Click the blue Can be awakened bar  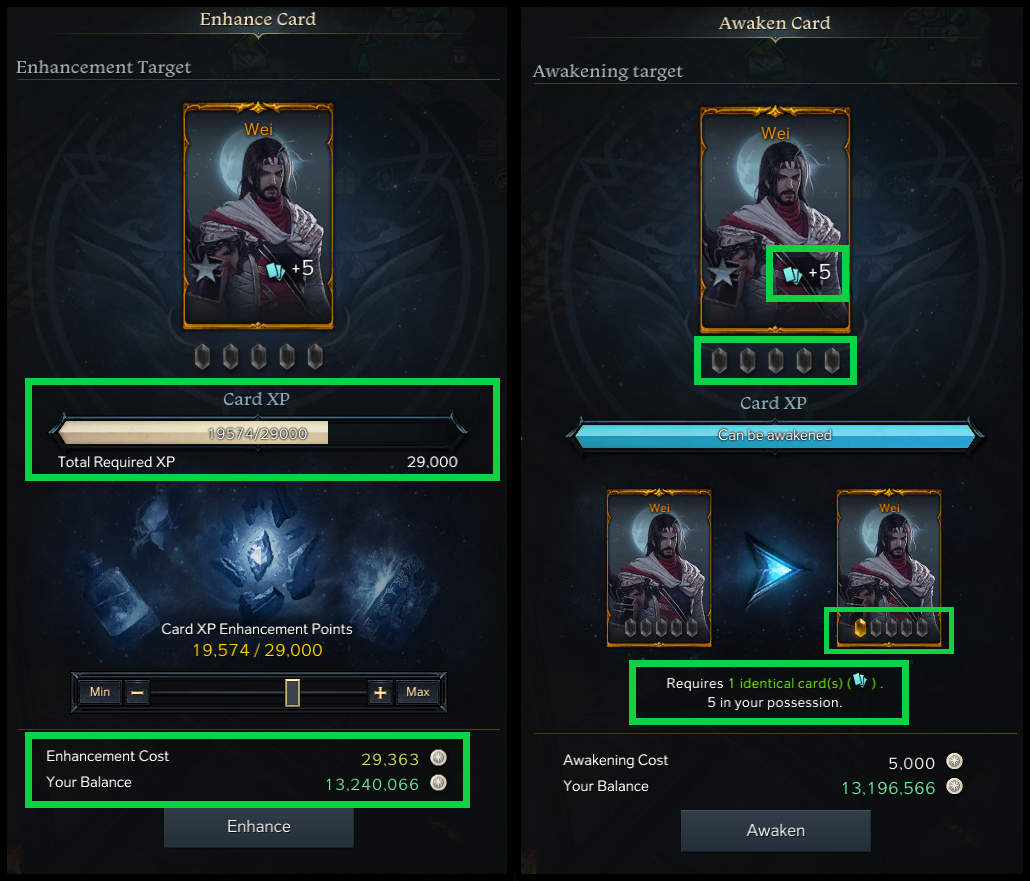click(x=775, y=435)
